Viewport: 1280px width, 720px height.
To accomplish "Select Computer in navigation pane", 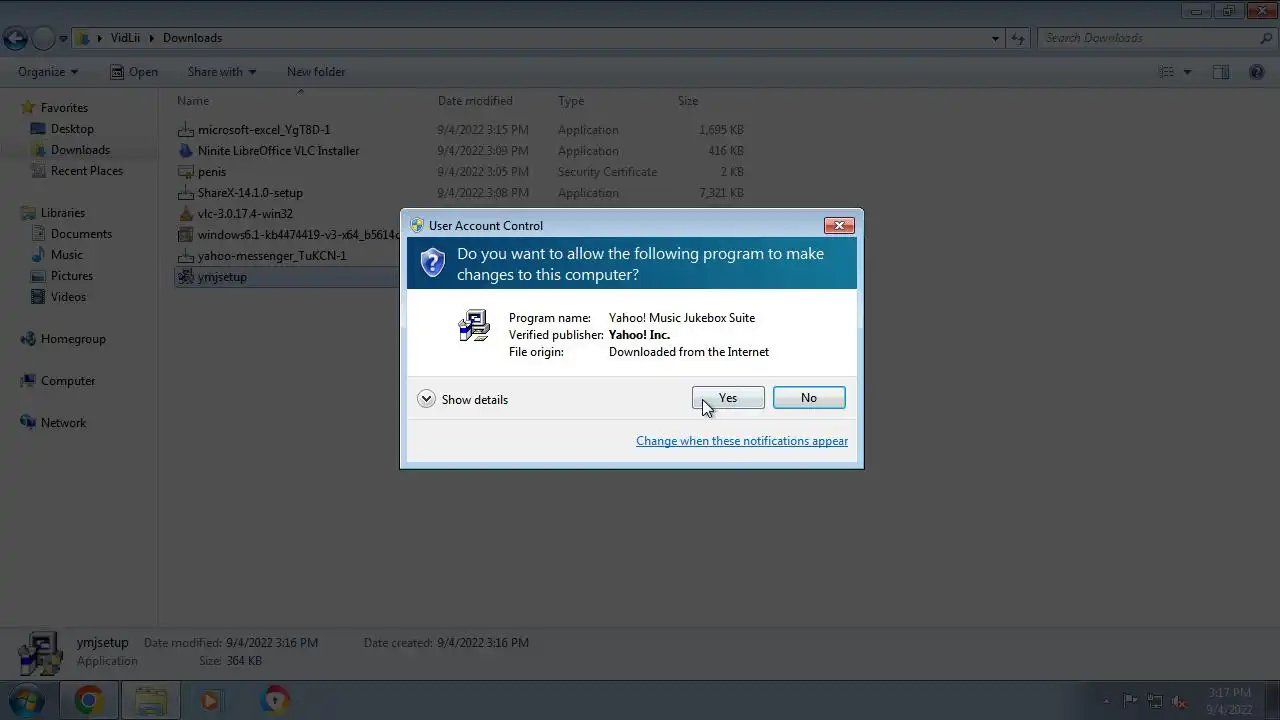I will coord(68,381).
